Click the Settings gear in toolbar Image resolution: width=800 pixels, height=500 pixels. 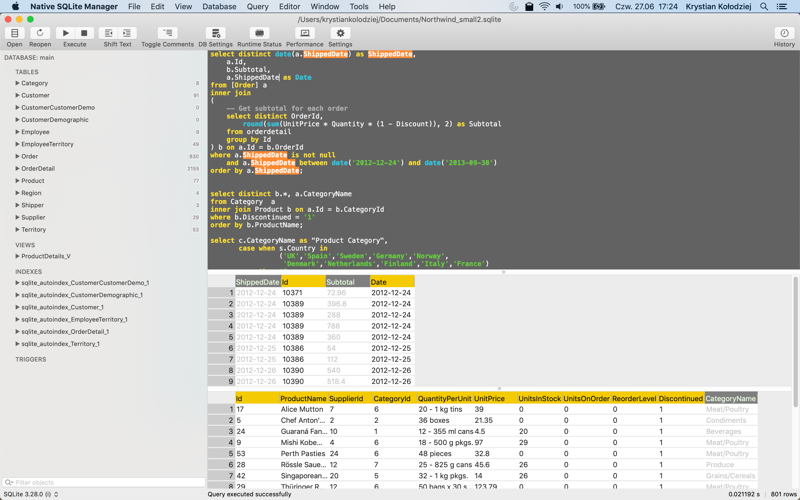pyautogui.click(x=340, y=34)
